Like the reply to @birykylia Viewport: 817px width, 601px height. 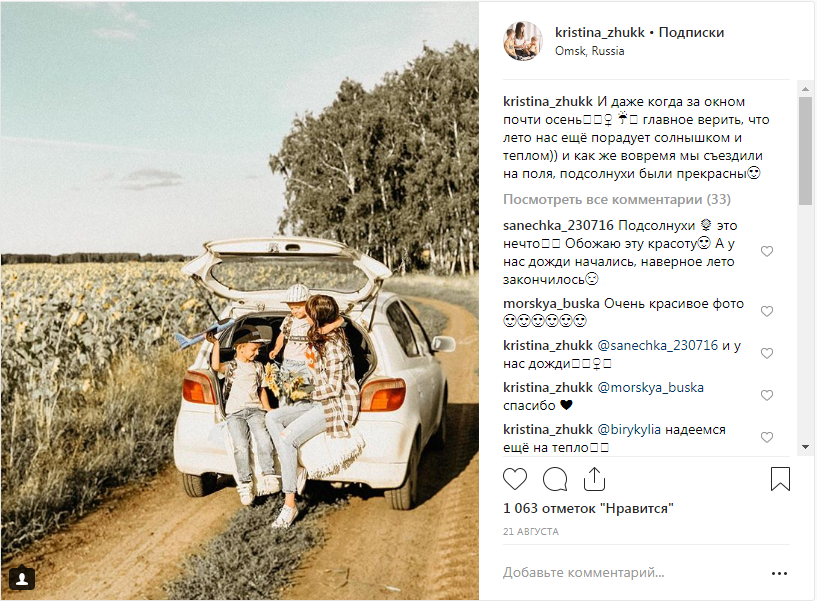click(x=766, y=437)
